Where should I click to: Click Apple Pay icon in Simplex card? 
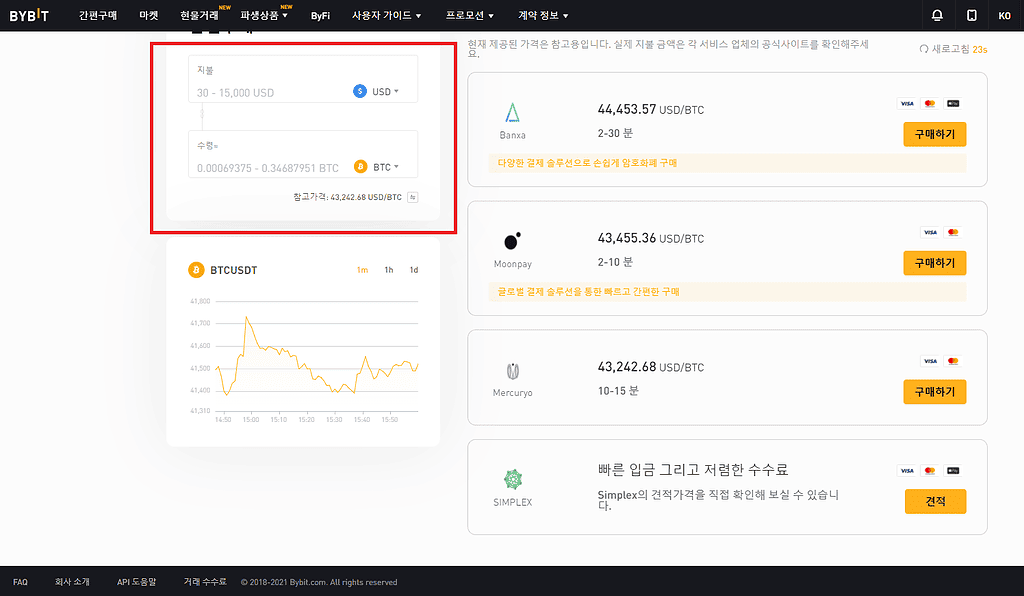click(953, 471)
